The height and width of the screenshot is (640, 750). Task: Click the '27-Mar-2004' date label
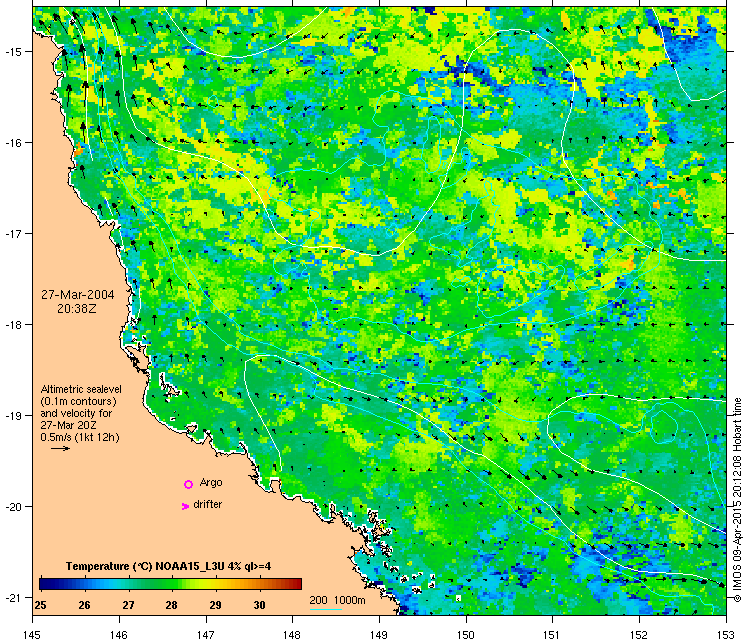pyautogui.click(x=77, y=295)
